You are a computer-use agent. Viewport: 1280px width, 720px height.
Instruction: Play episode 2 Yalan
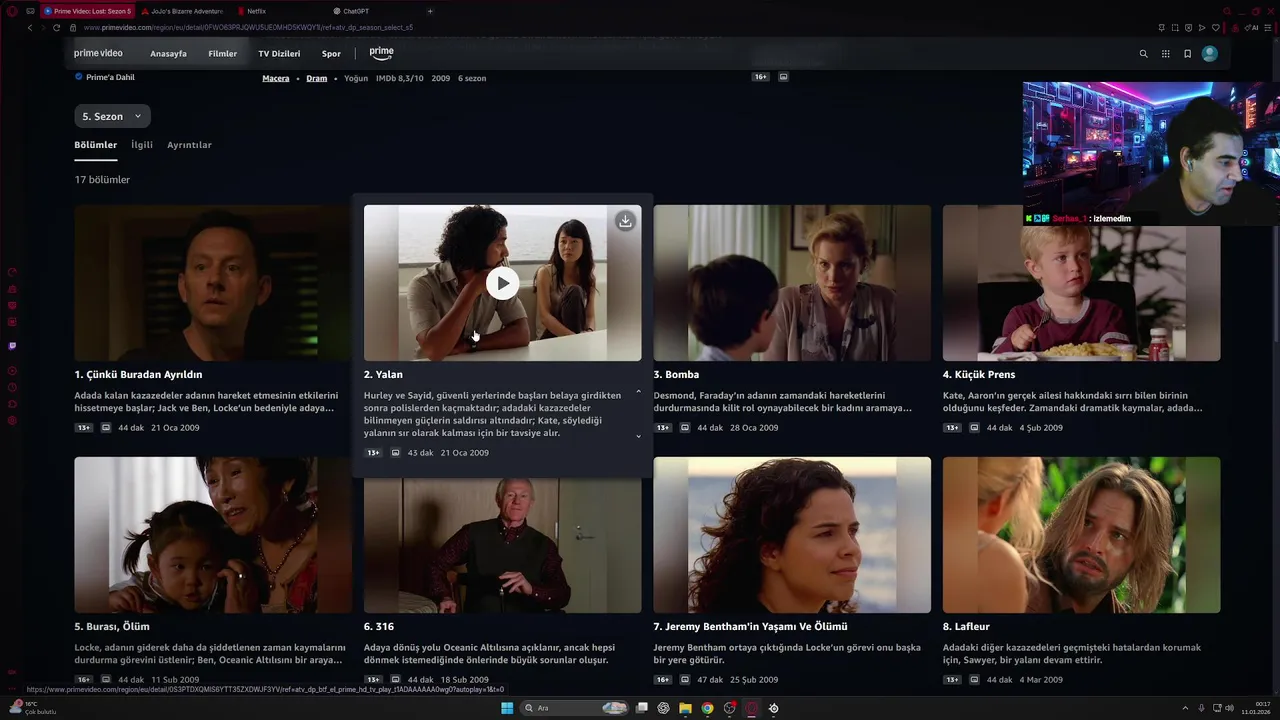point(502,284)
